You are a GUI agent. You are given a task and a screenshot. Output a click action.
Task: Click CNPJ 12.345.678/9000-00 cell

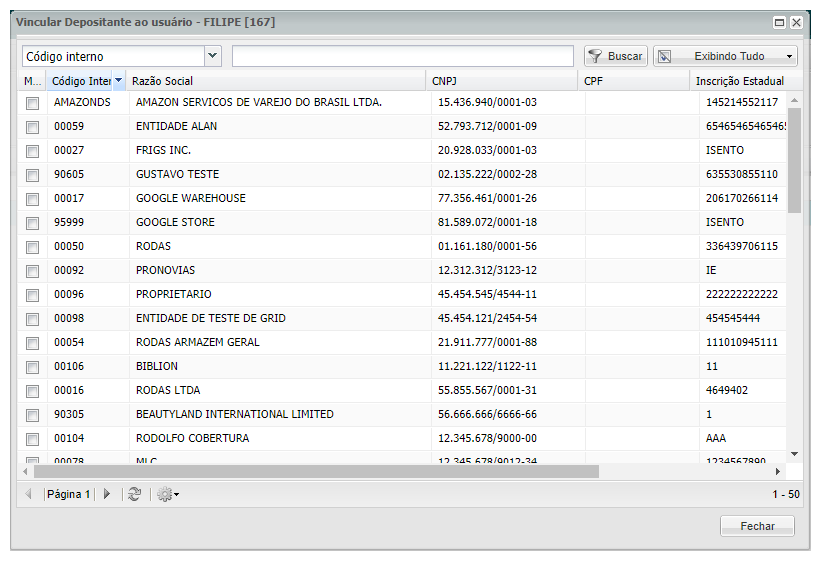[x=487, y=438]
